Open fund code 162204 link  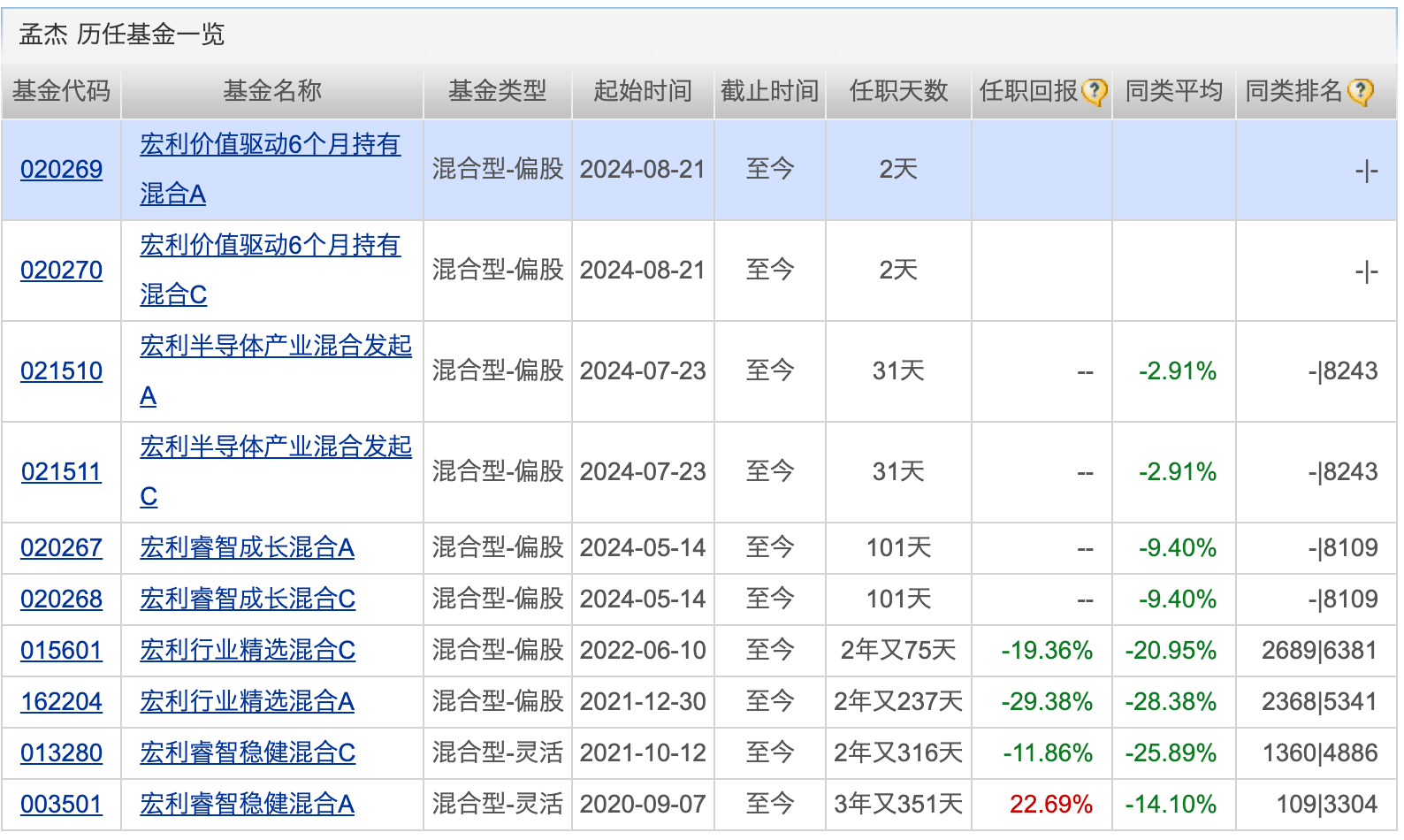tap(61, 701)
